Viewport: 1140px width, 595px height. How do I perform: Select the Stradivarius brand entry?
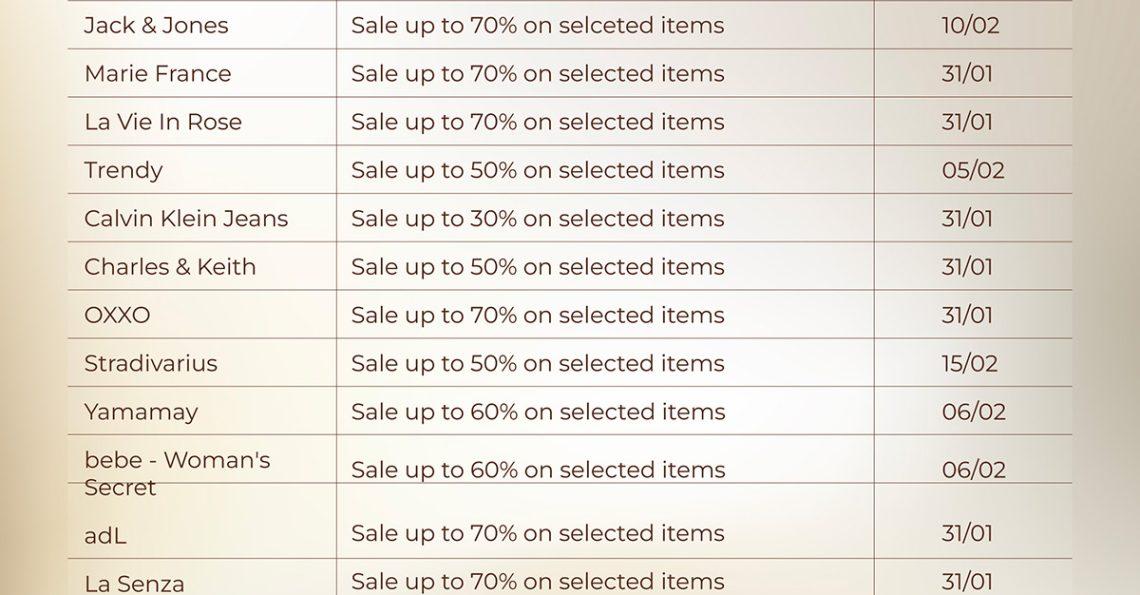[x=150, y=363]
